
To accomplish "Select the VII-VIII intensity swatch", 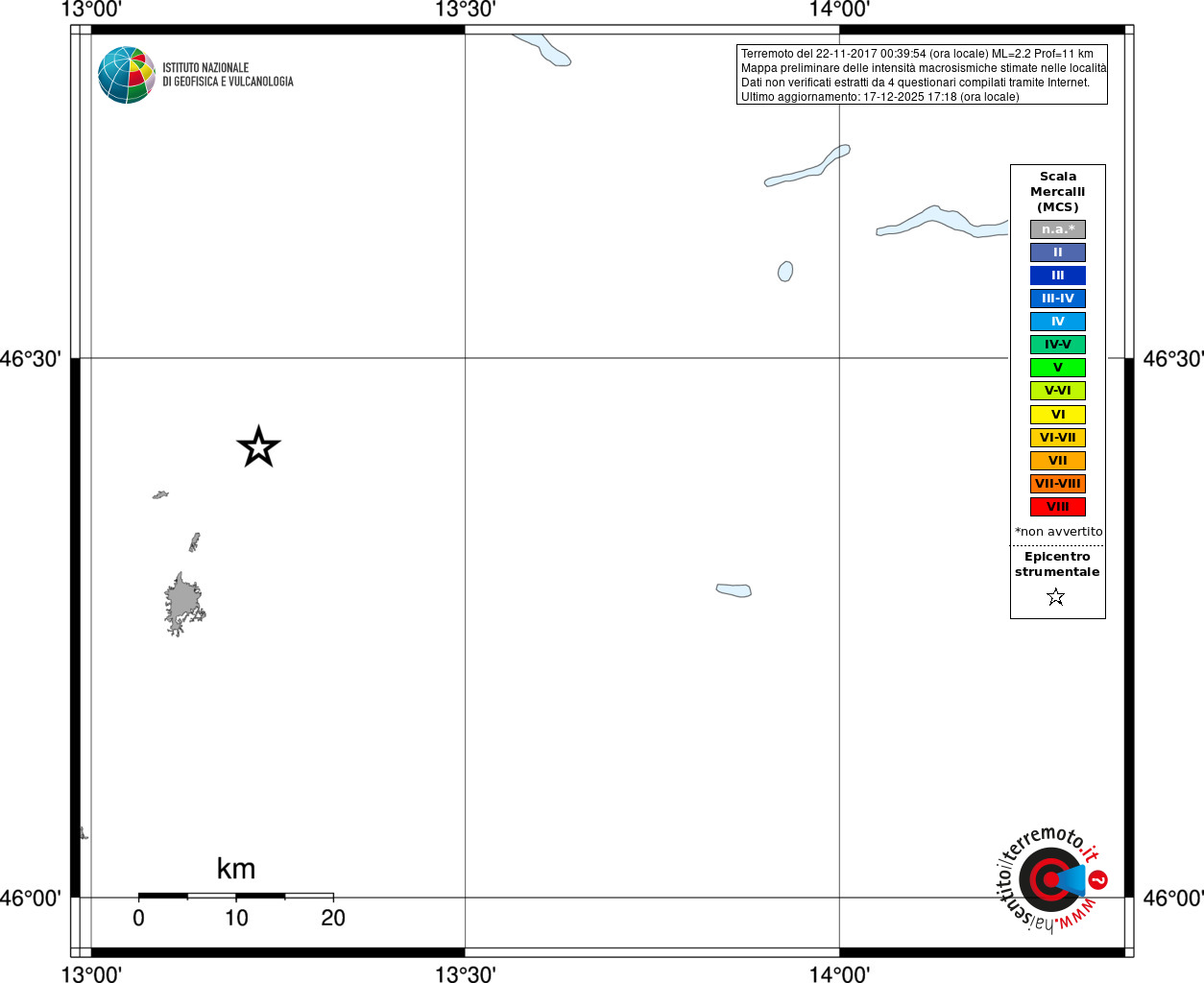I will (x=1058, y=484).
